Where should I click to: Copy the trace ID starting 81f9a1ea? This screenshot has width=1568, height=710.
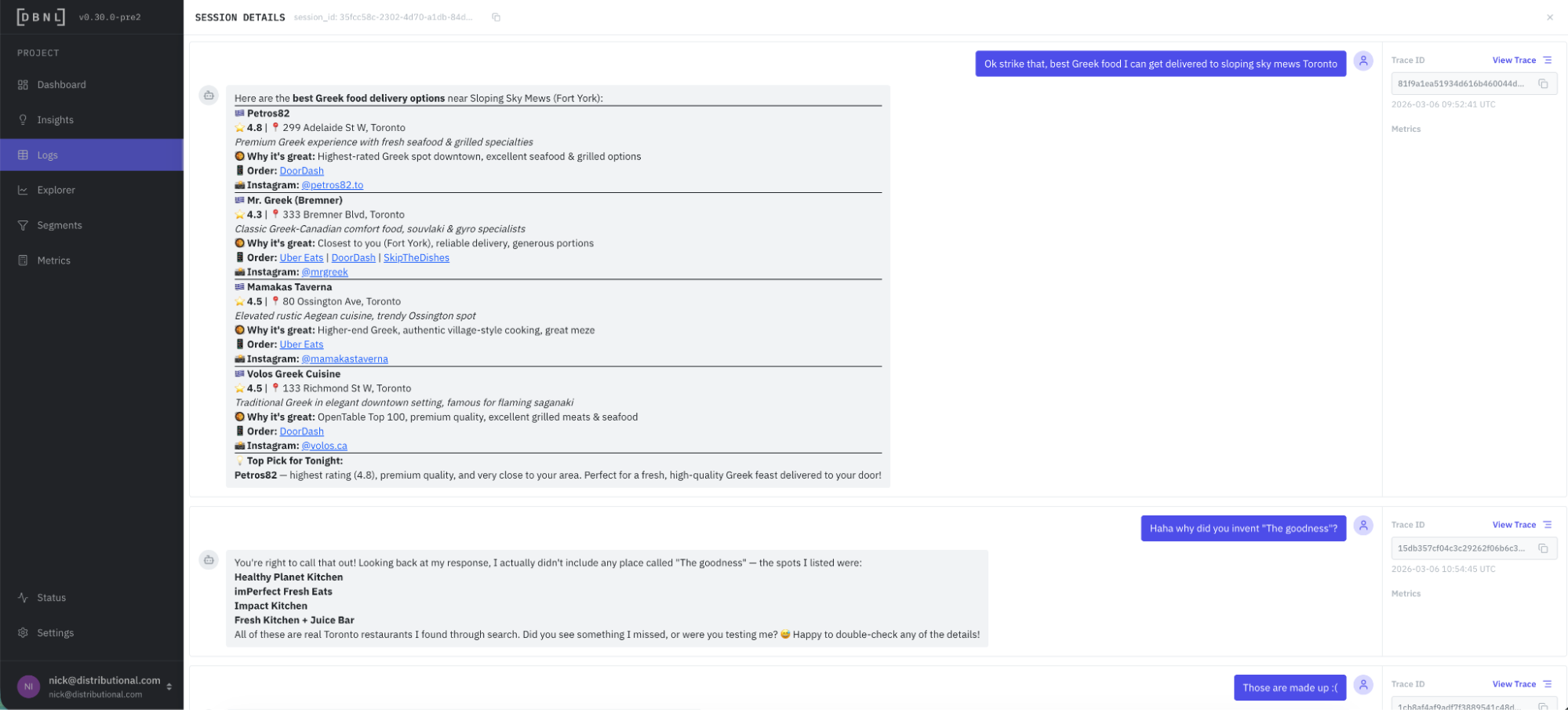1543,84
